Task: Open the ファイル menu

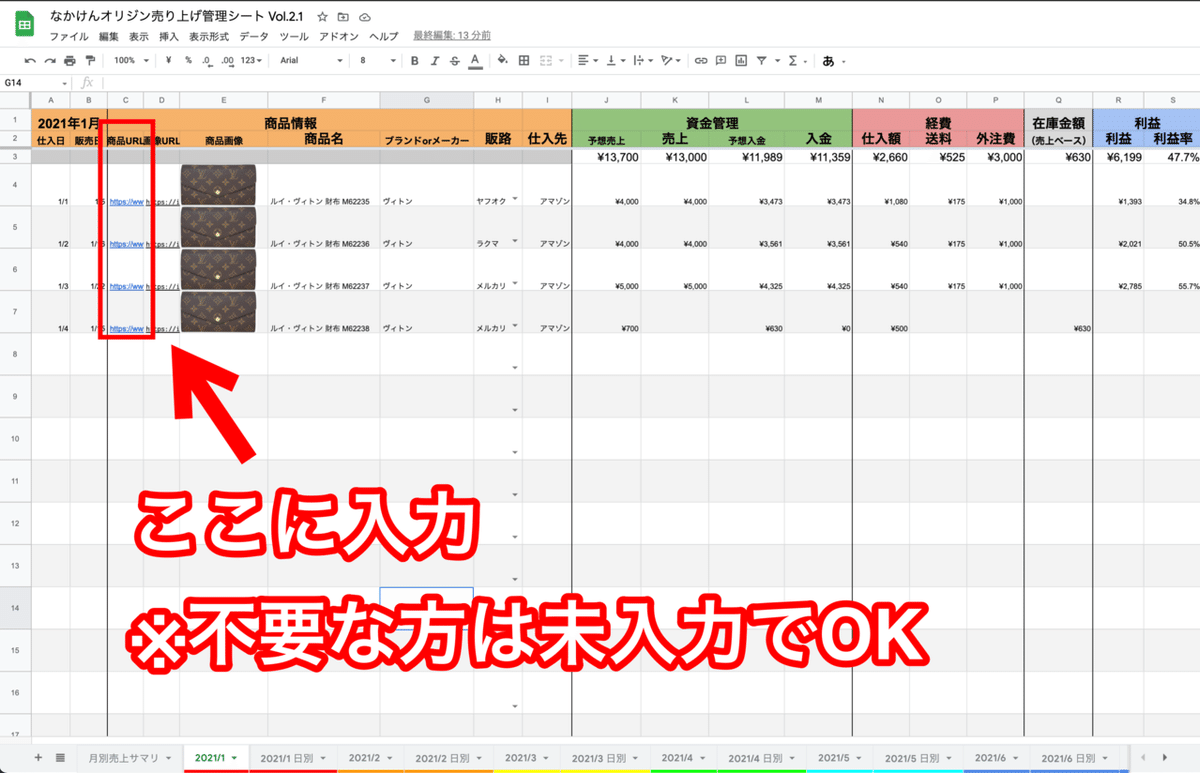Action: click(69, 36)
